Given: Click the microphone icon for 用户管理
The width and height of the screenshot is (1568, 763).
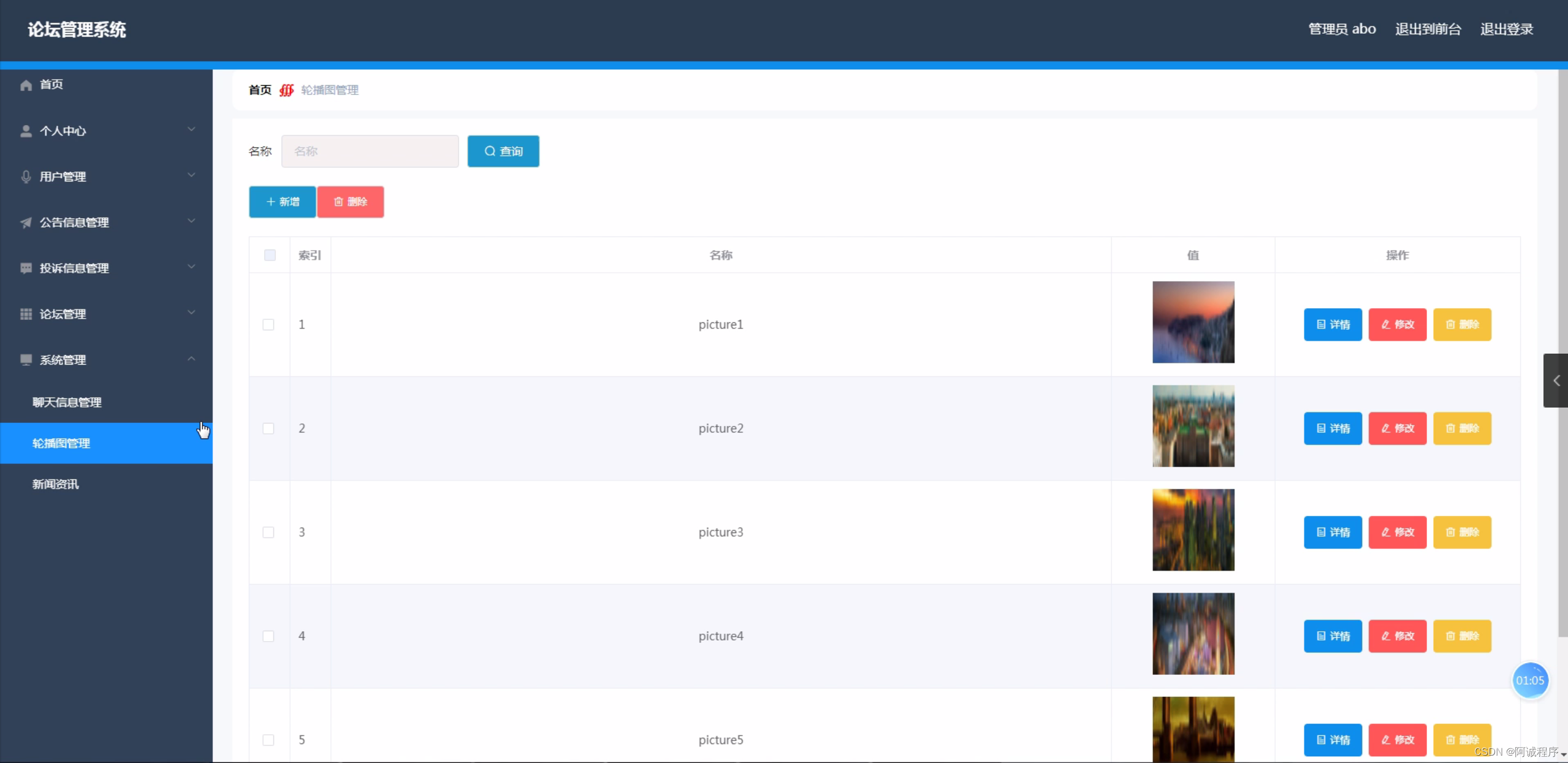Looking at the screenshot, I should [26, 177].
